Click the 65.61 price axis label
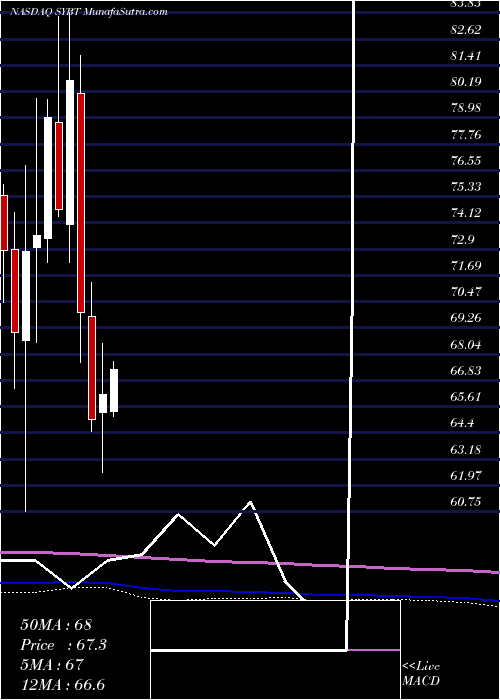 466,397
